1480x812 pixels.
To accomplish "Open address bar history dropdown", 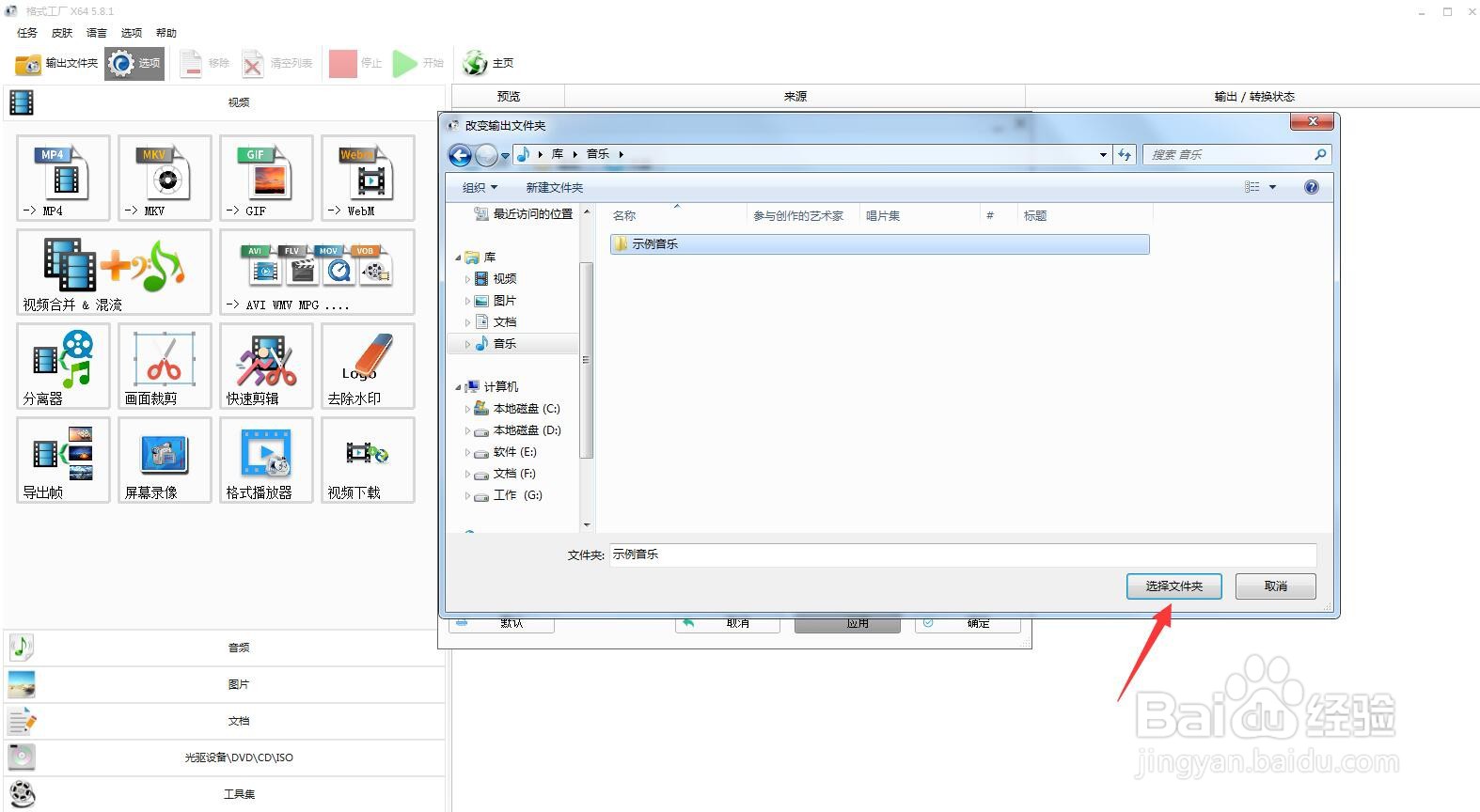I will tap(1103, 154).
